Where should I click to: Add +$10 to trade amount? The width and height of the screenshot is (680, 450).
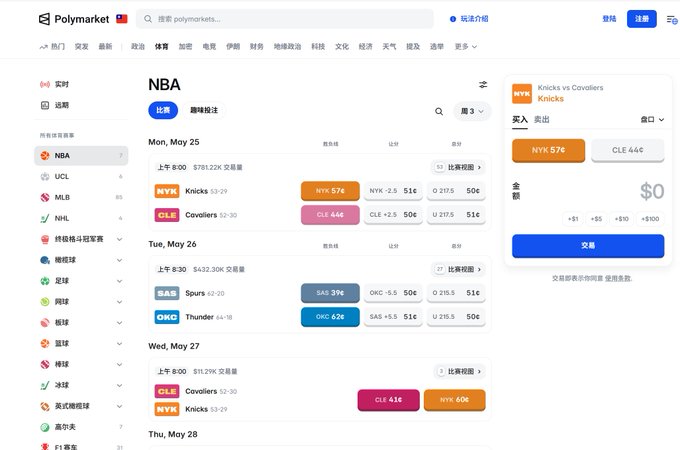(621, 219)
